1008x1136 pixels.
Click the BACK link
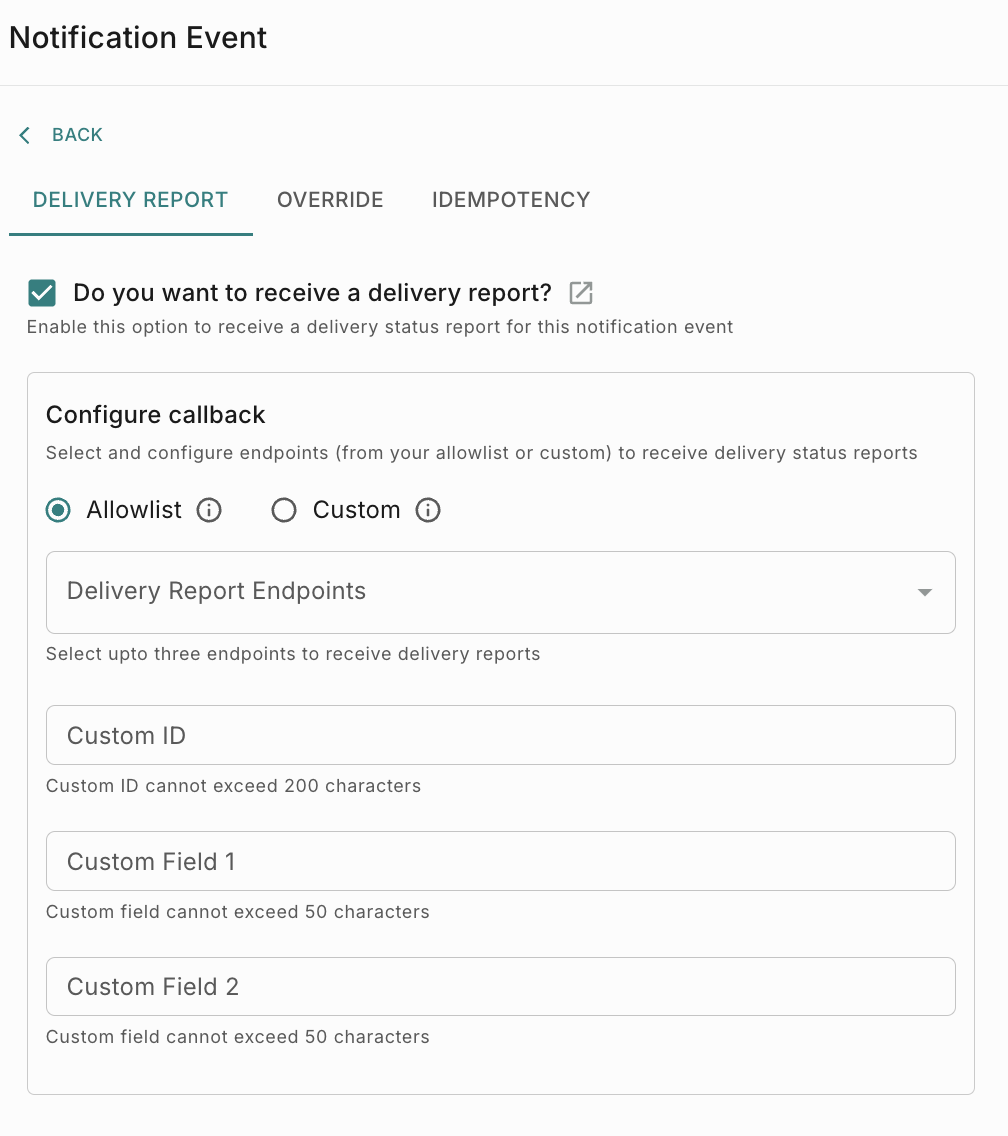click(75, 134)
